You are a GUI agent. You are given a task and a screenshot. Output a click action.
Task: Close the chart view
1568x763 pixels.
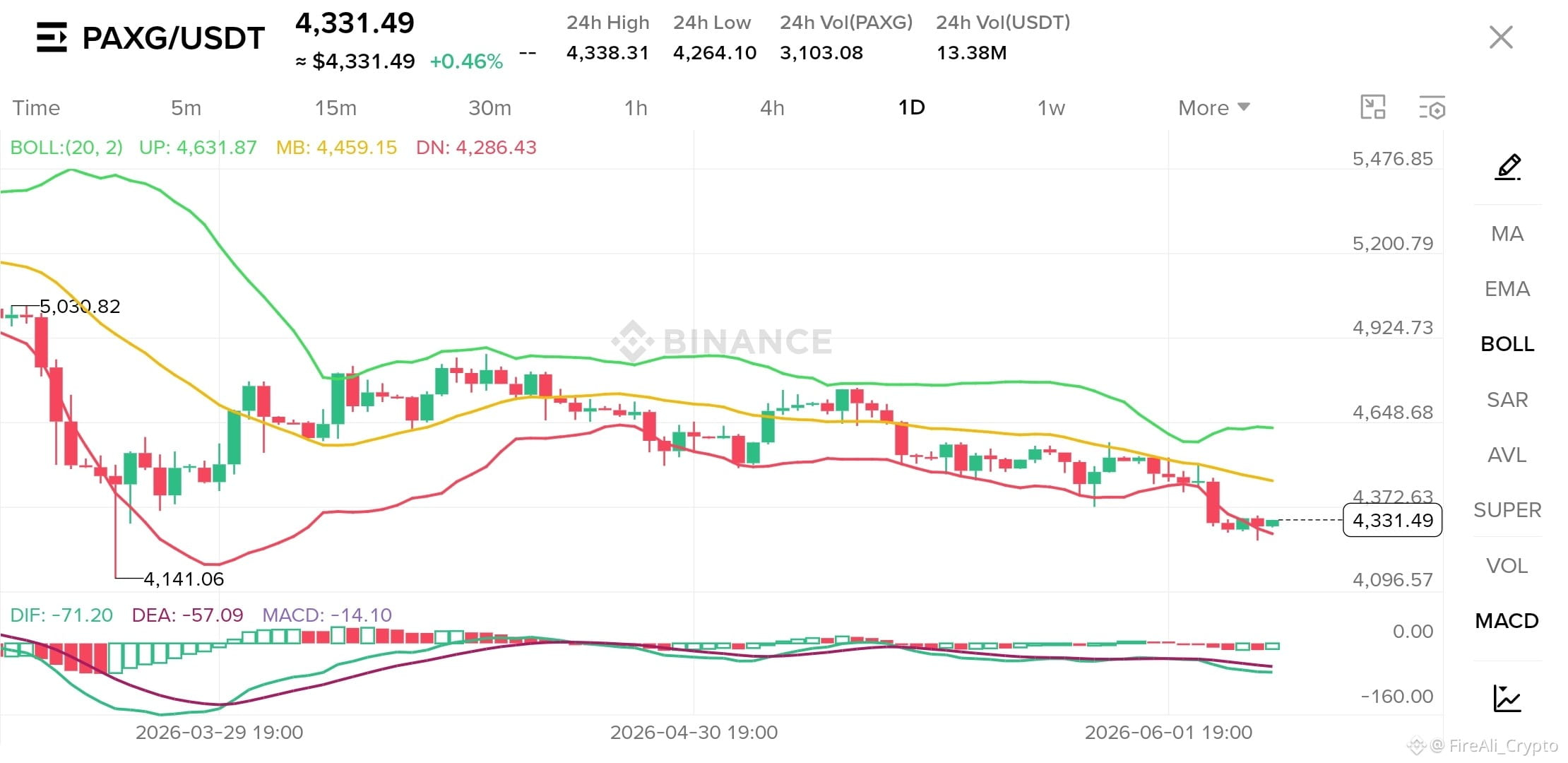(1501, 37)
